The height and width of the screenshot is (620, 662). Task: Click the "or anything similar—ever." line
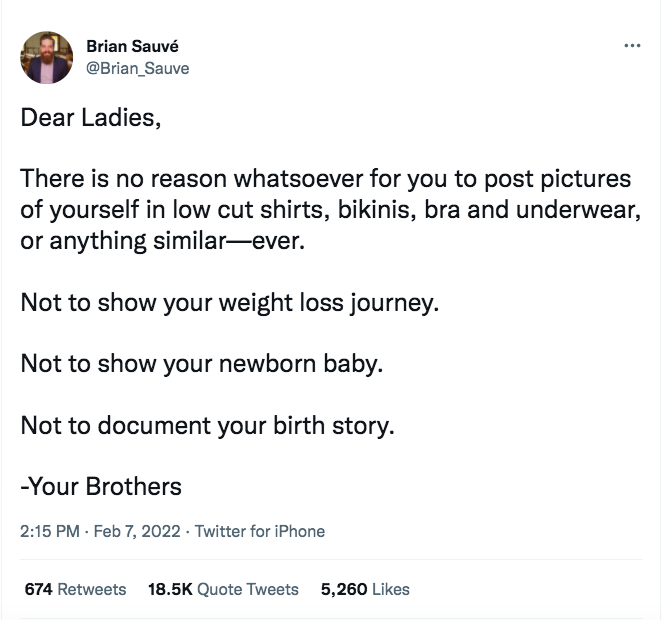click(163, 241)
